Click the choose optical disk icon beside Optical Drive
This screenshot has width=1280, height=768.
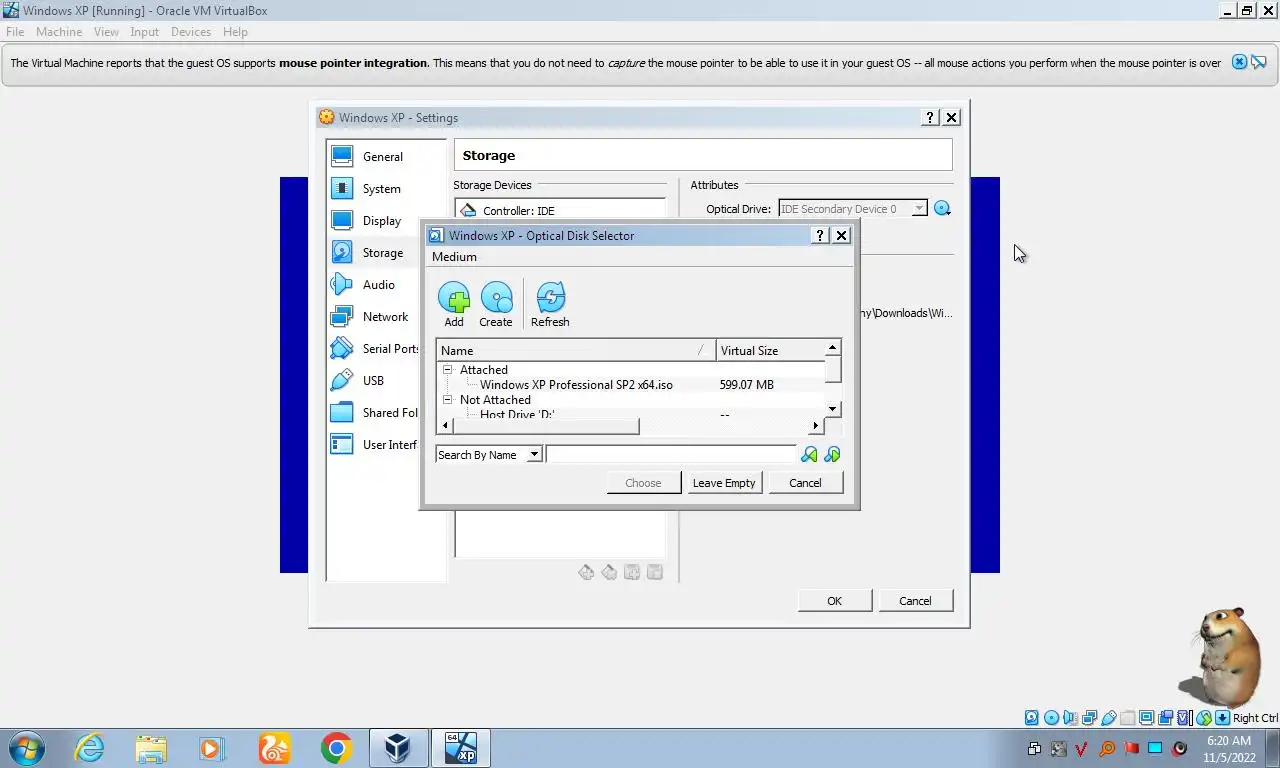pyautogui.click(x=942, y=209)
